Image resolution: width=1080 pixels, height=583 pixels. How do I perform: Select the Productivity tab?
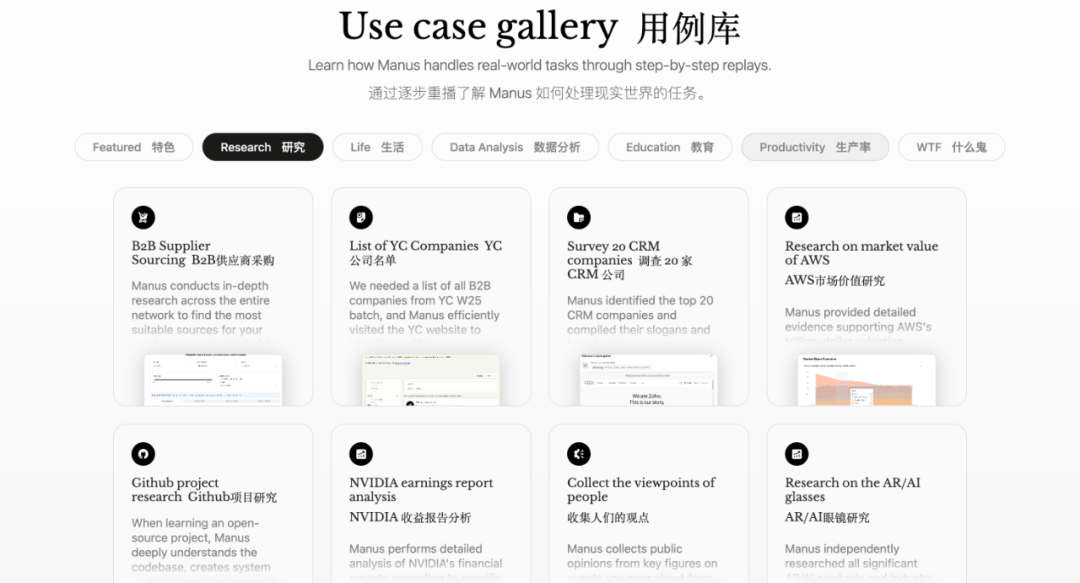pyautogui.click(x=815, y=147)
